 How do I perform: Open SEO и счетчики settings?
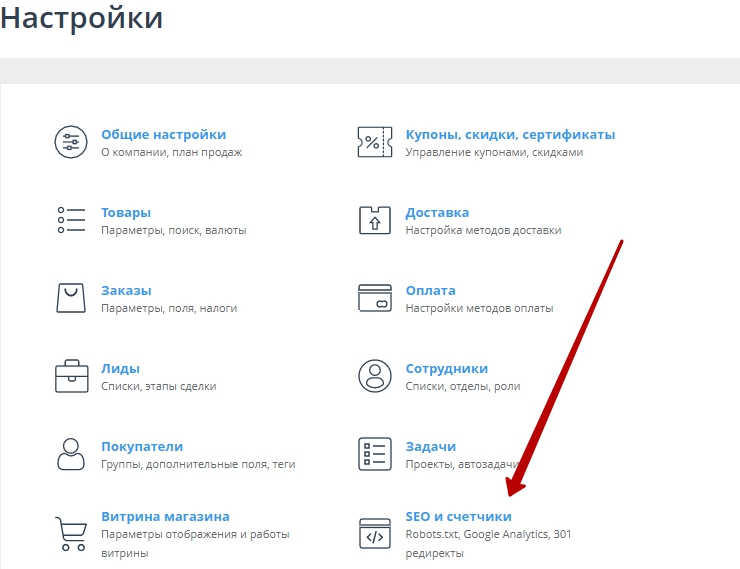458,516
